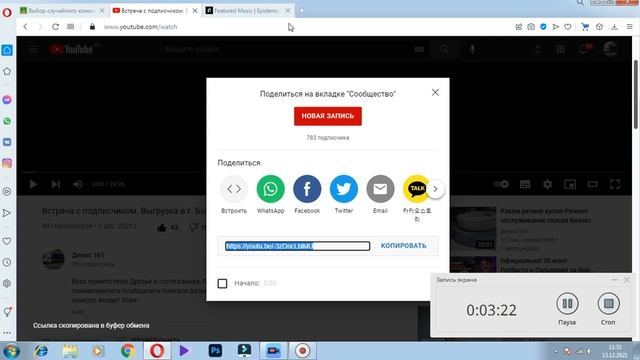Open sidebar history clock icon
640x360 pixels.
[7, 262]
